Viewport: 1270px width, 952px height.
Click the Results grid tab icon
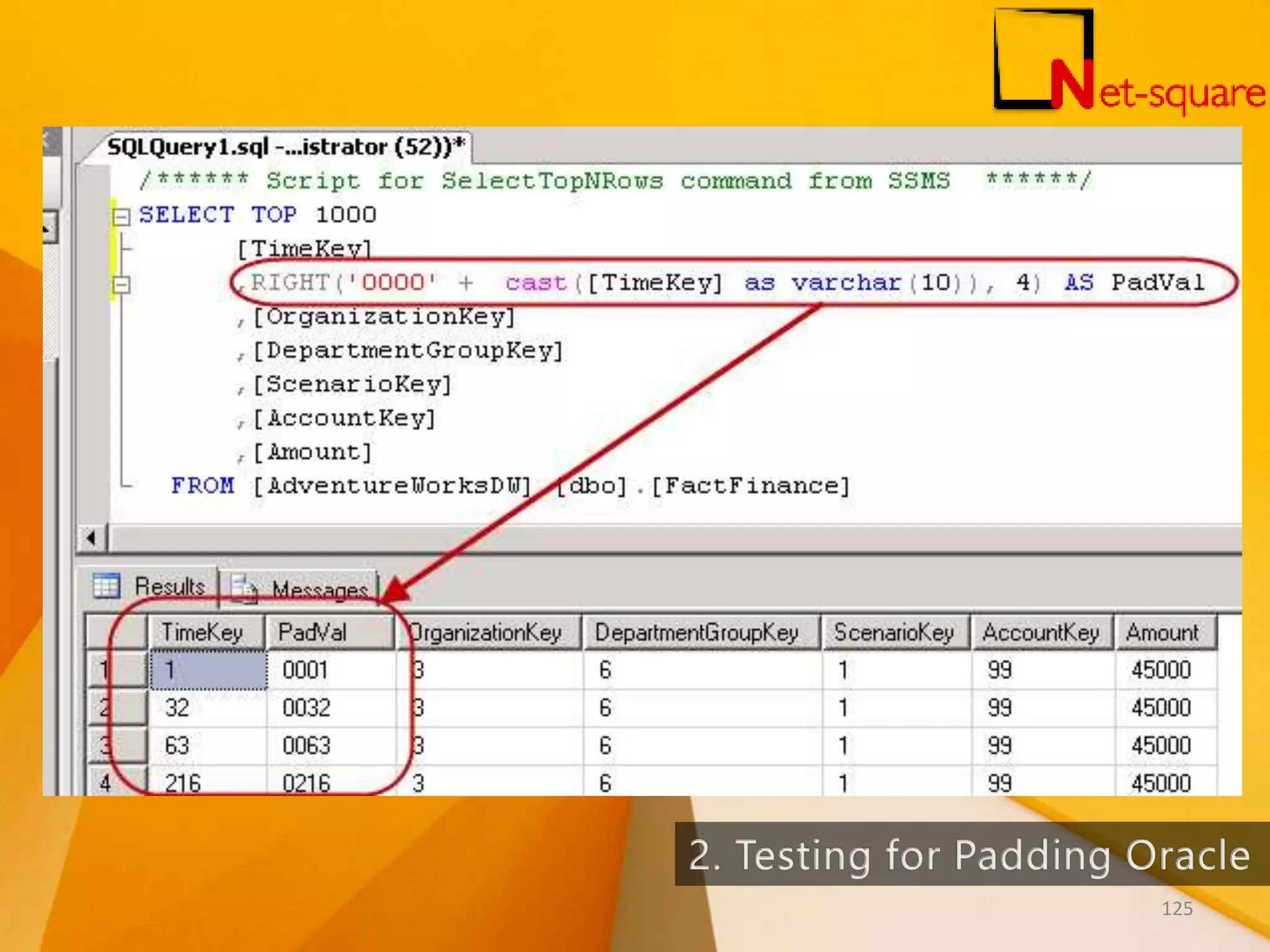pos(106,585)
